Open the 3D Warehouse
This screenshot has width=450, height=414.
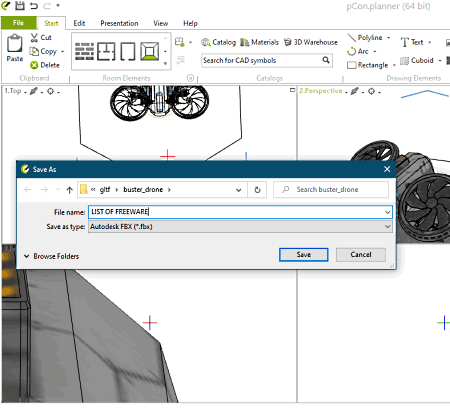tap(311, 42)
